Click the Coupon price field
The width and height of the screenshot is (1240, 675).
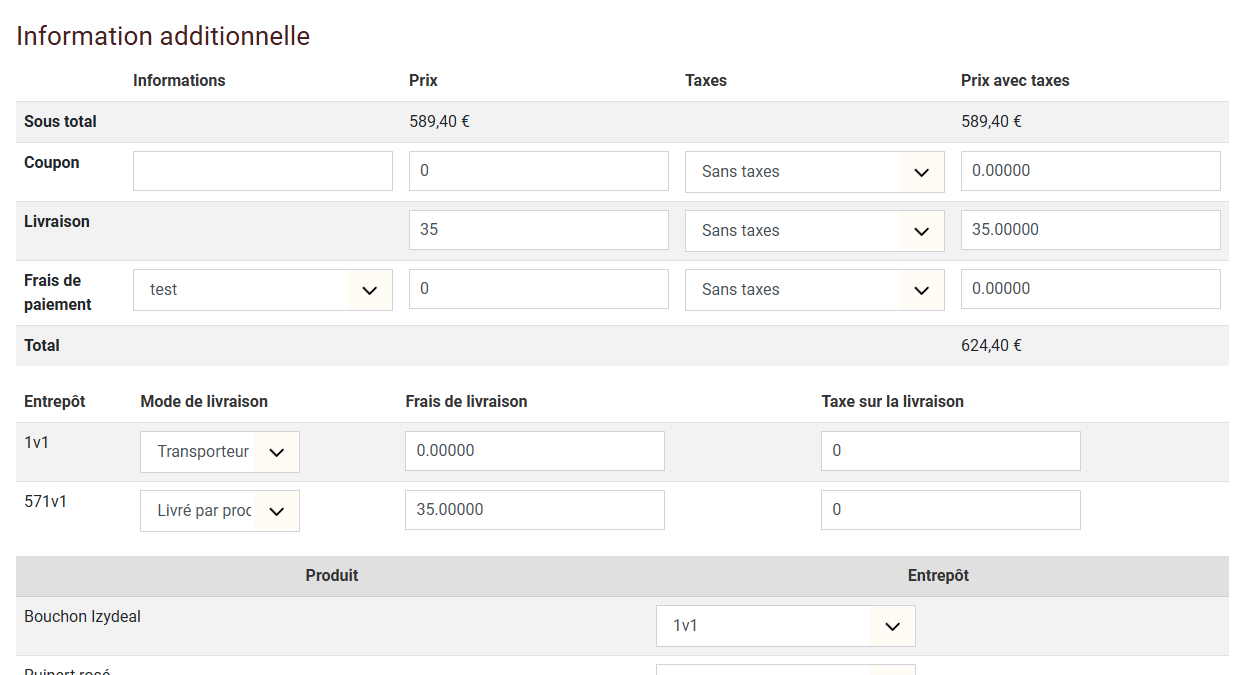click(538, 171)
